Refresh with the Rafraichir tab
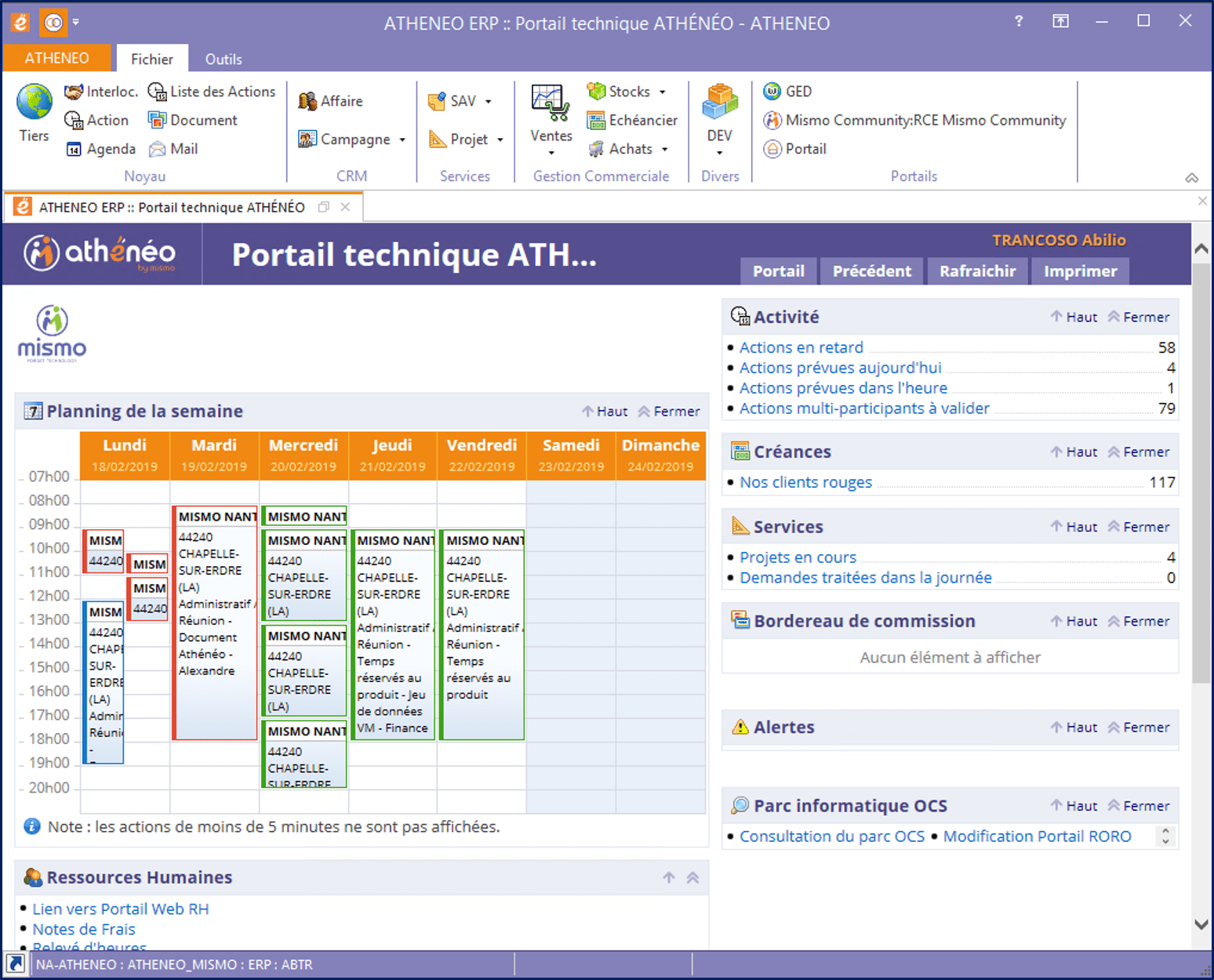Image resolution: width=1214 pixels, height=980 pixels. (x=978, y=271)
